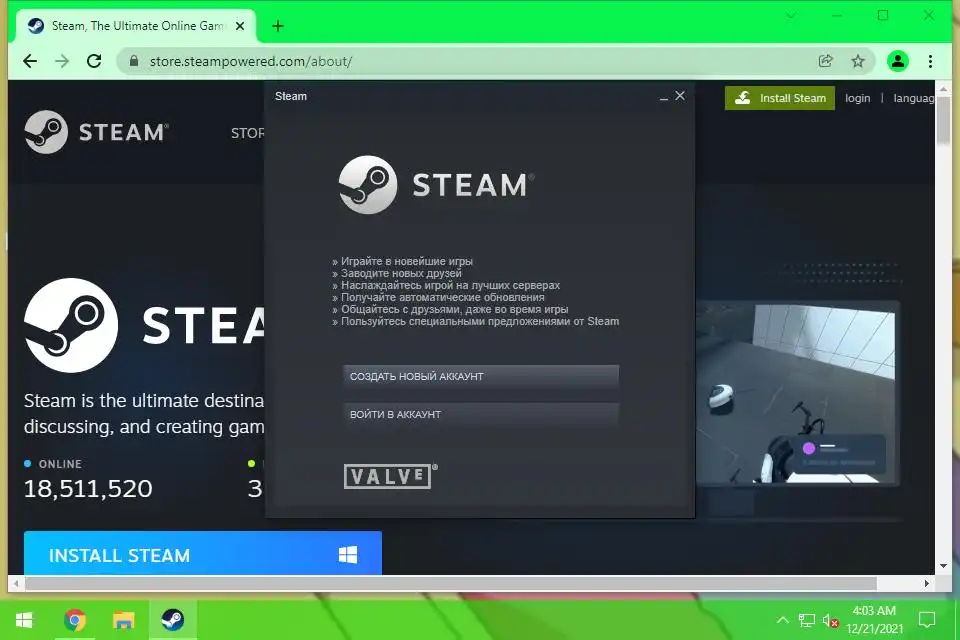
Task: Click the line 'Получайте автоматические обновления'
Action: [x=443, y=297]
